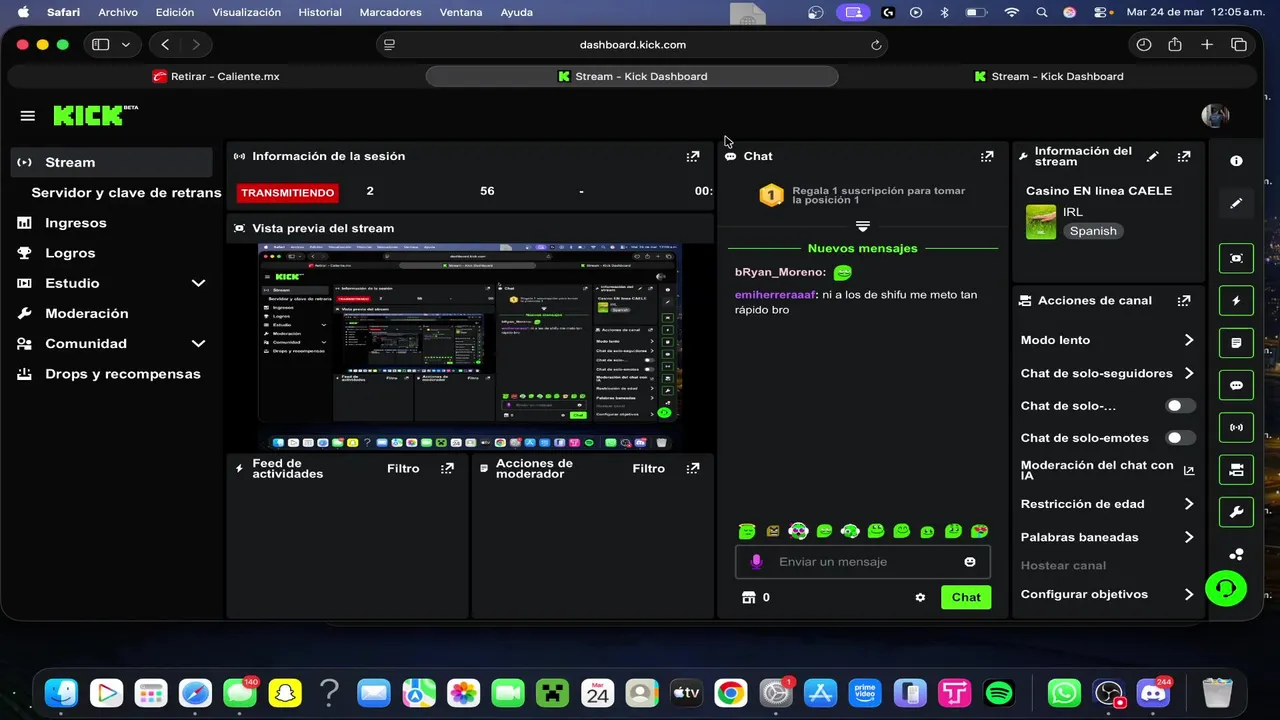Toggle session info broadcast icon in right rail
The height and width of the screenshot is (720, 1280).
coord(1236,427)
